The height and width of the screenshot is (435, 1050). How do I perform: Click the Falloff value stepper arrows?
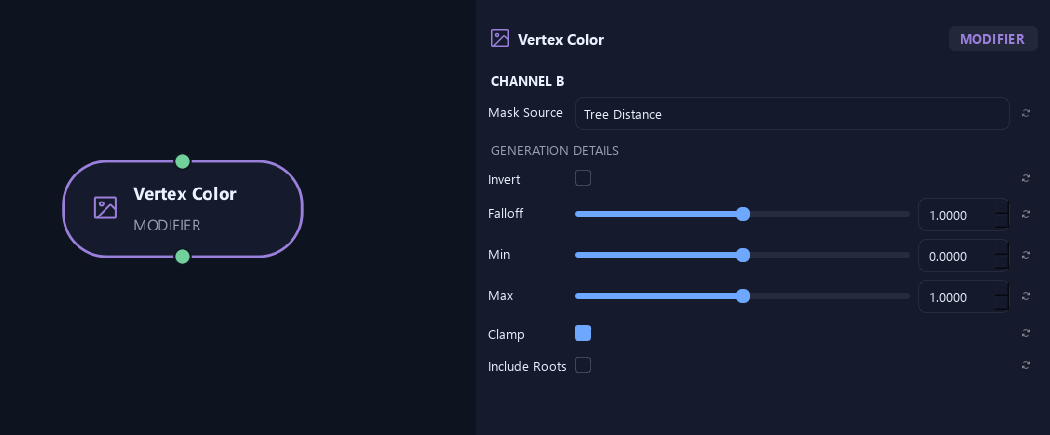1002,215
